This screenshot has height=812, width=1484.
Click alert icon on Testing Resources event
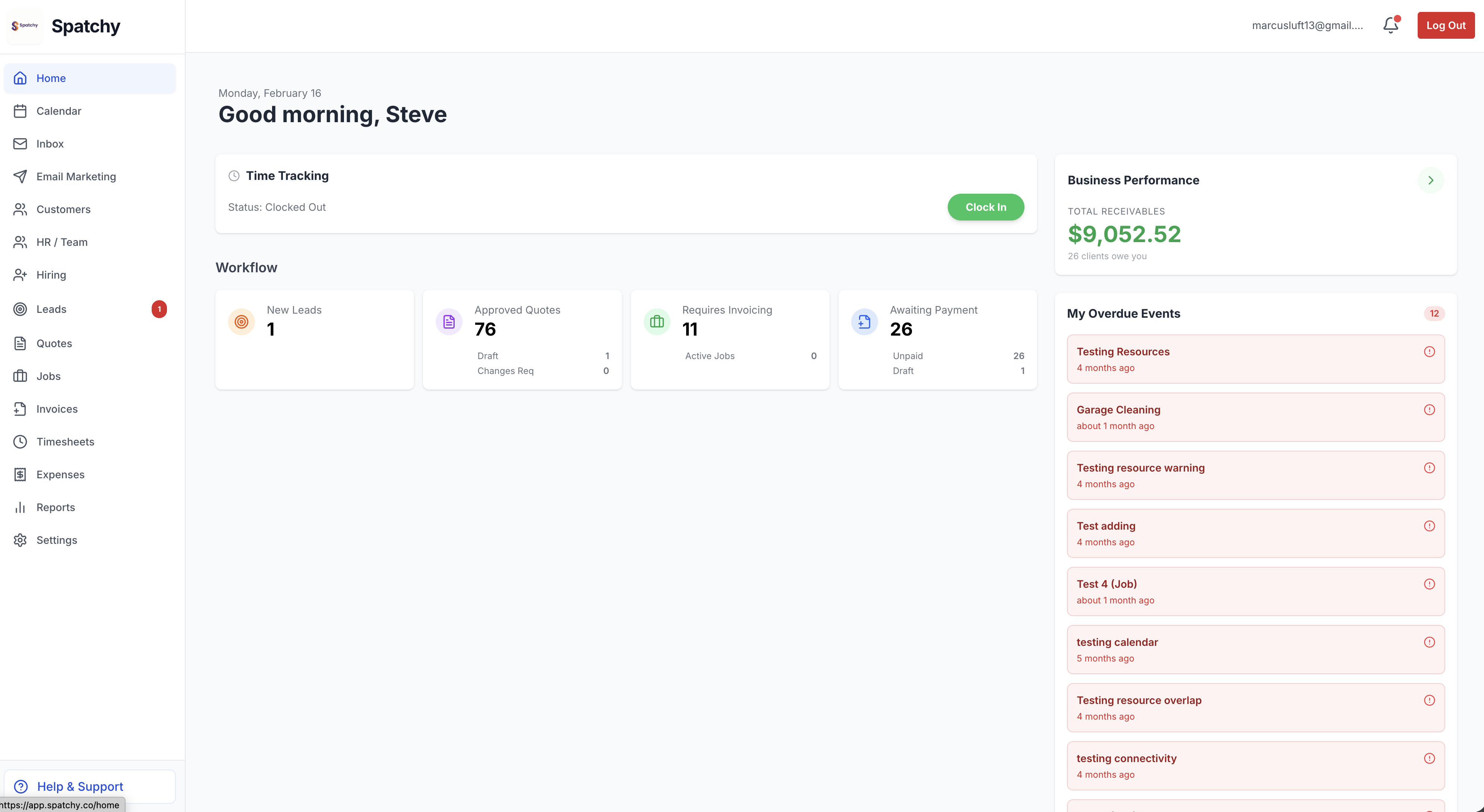1429,352
